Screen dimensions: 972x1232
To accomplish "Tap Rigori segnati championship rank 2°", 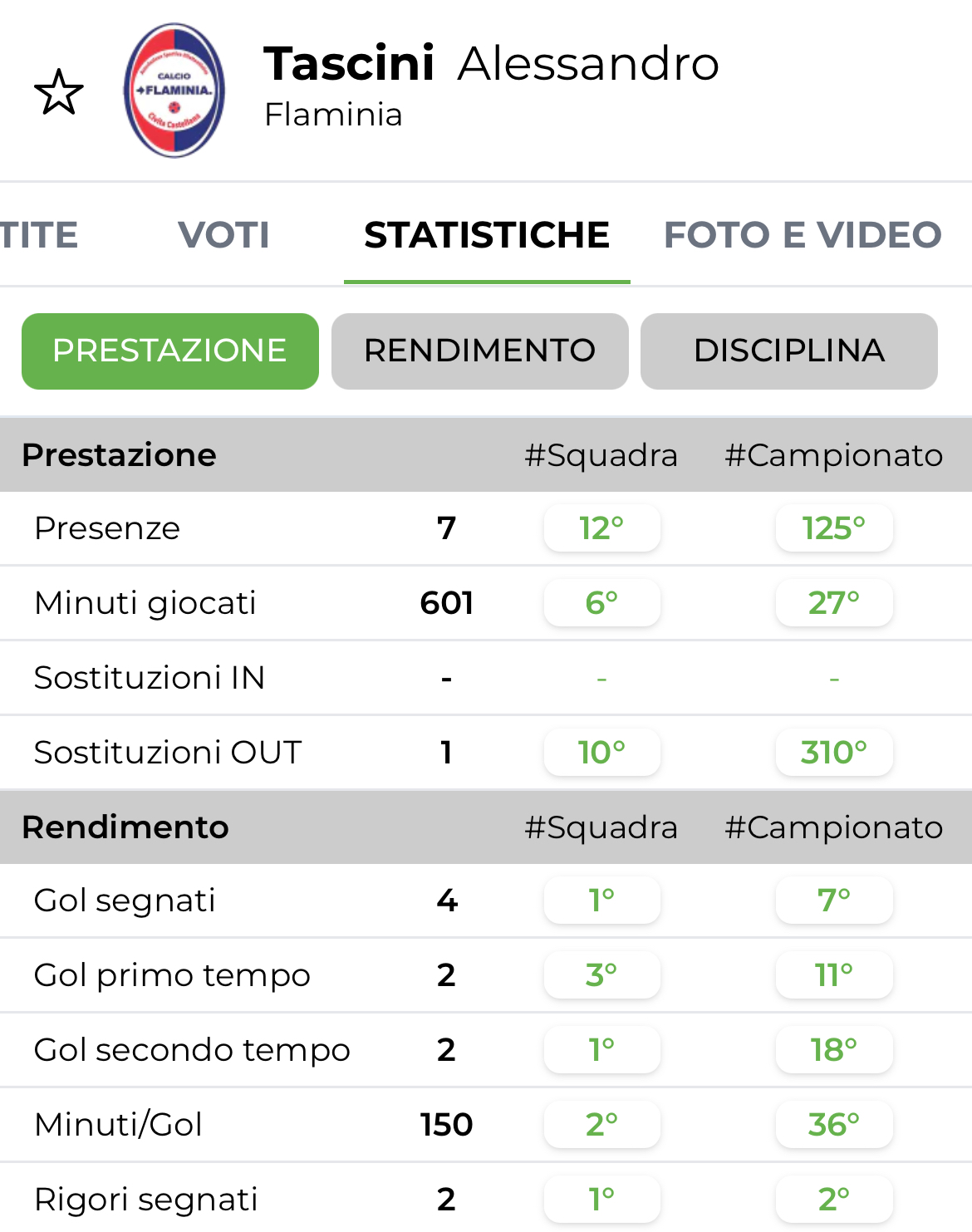I will point(834,1200).
